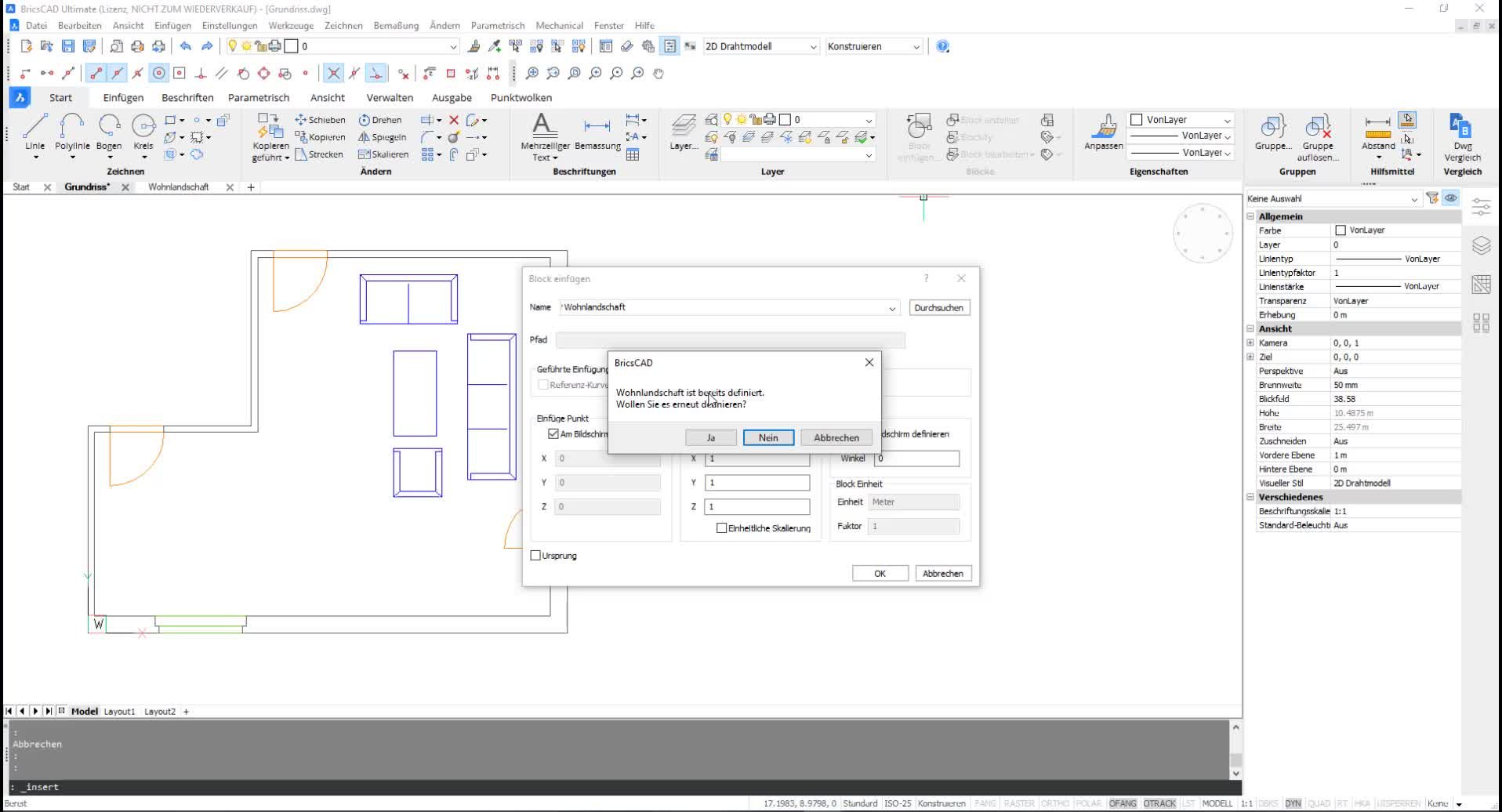Click the Spiegeln mirror tool
Screen dimensions: 1502x812
(x=383, y=137)
